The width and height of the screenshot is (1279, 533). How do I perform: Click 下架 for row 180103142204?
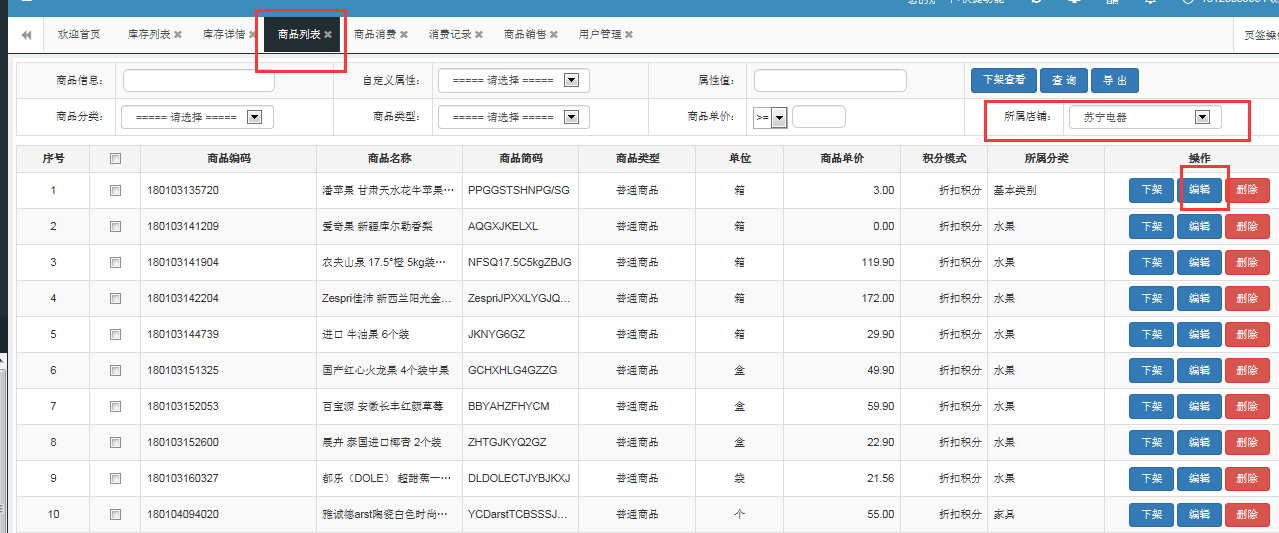pyautogui.click(x=1151, y=298)
